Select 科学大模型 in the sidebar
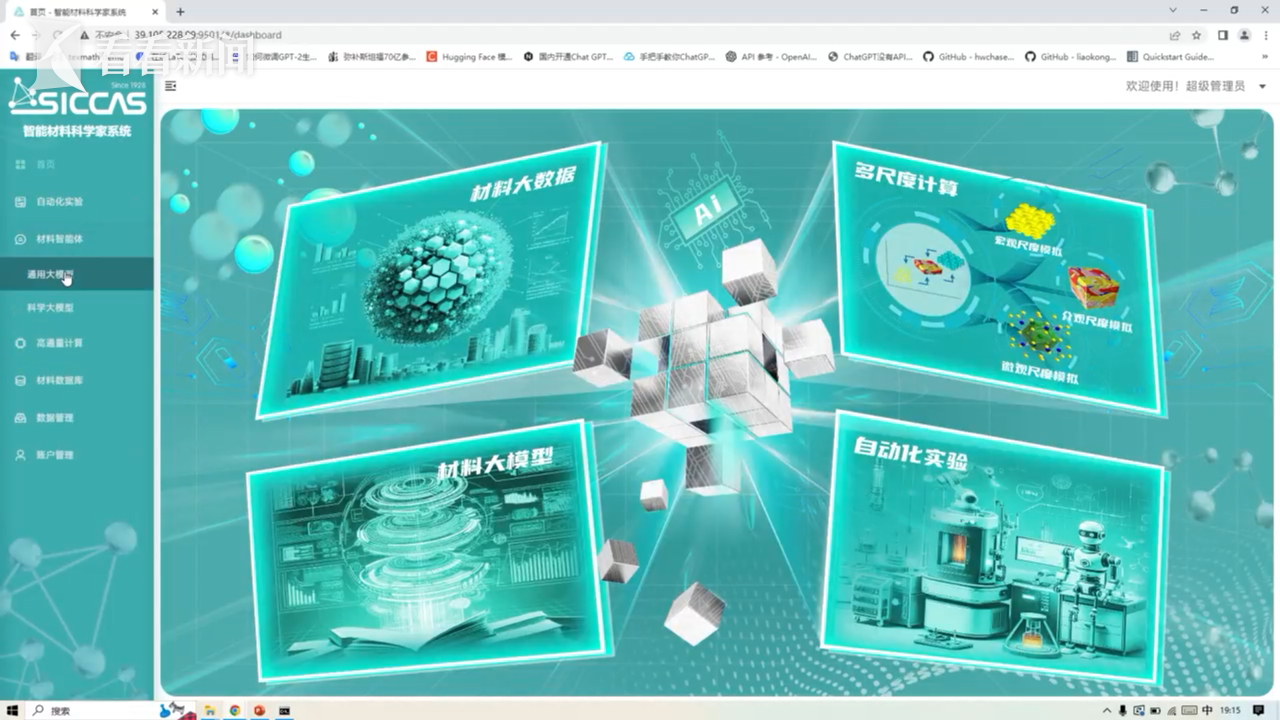1280x720 pixels. 50,308
